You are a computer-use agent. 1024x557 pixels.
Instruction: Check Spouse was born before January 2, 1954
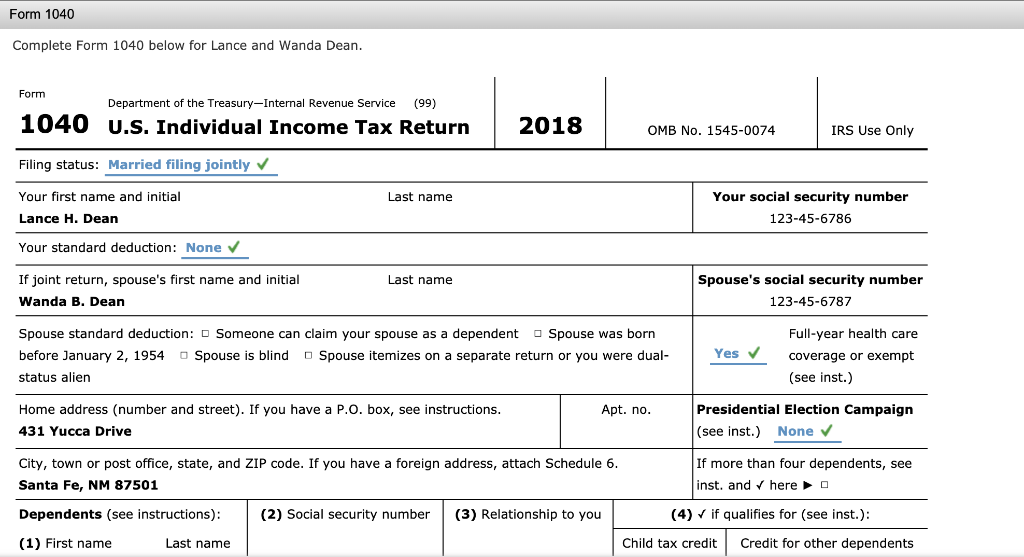click(537, 334)
